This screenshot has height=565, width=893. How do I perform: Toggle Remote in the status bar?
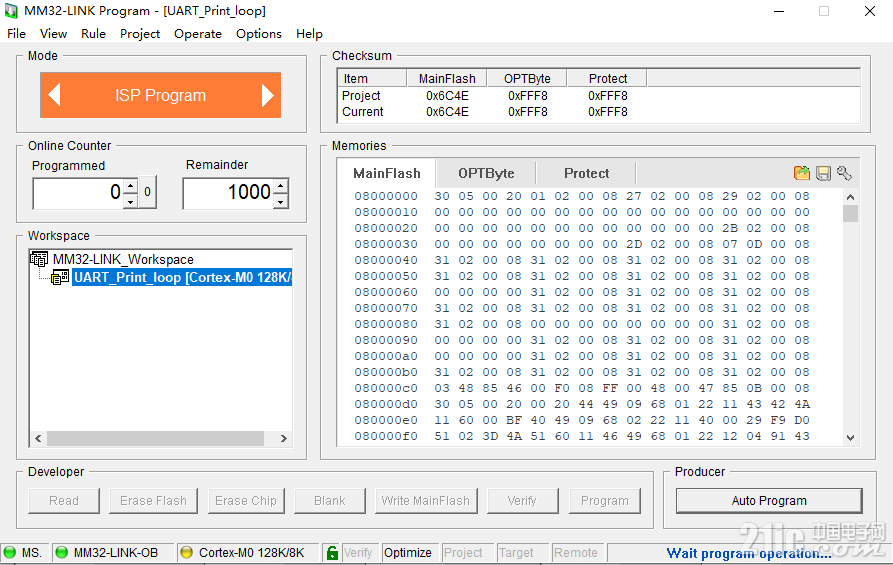coord(576,552)
